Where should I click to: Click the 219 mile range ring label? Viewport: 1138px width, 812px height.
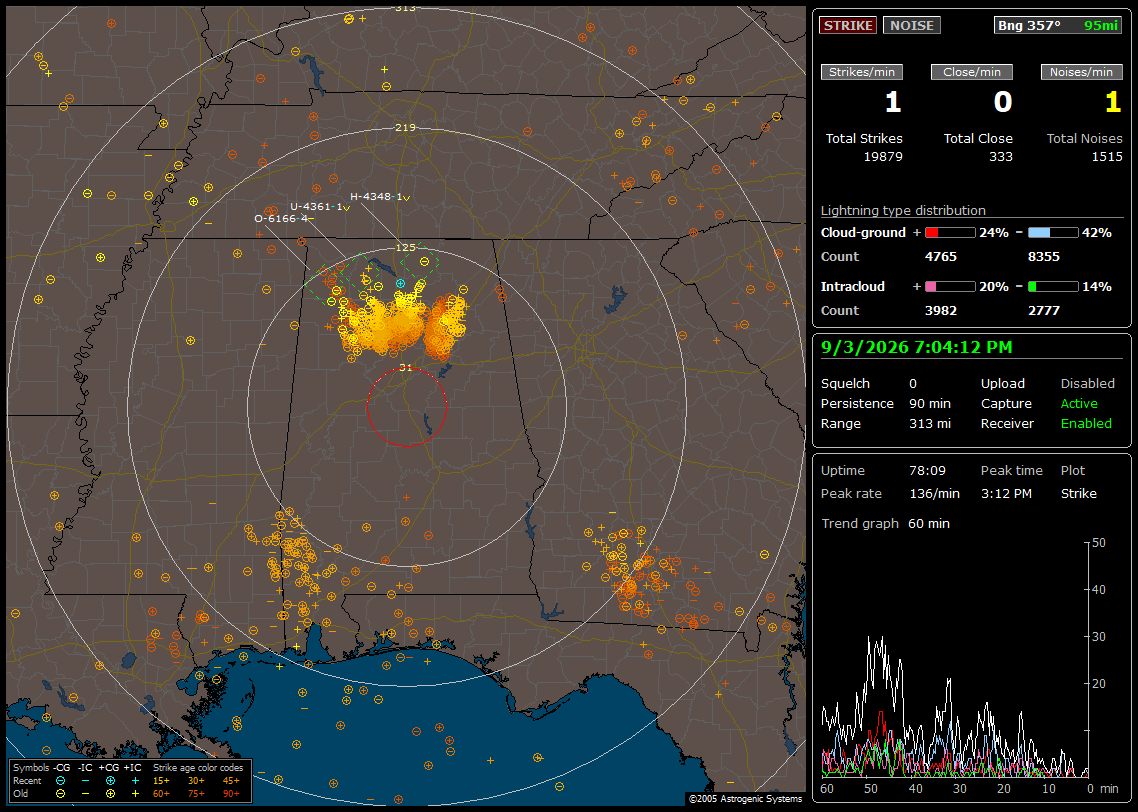tap(406, 127)
